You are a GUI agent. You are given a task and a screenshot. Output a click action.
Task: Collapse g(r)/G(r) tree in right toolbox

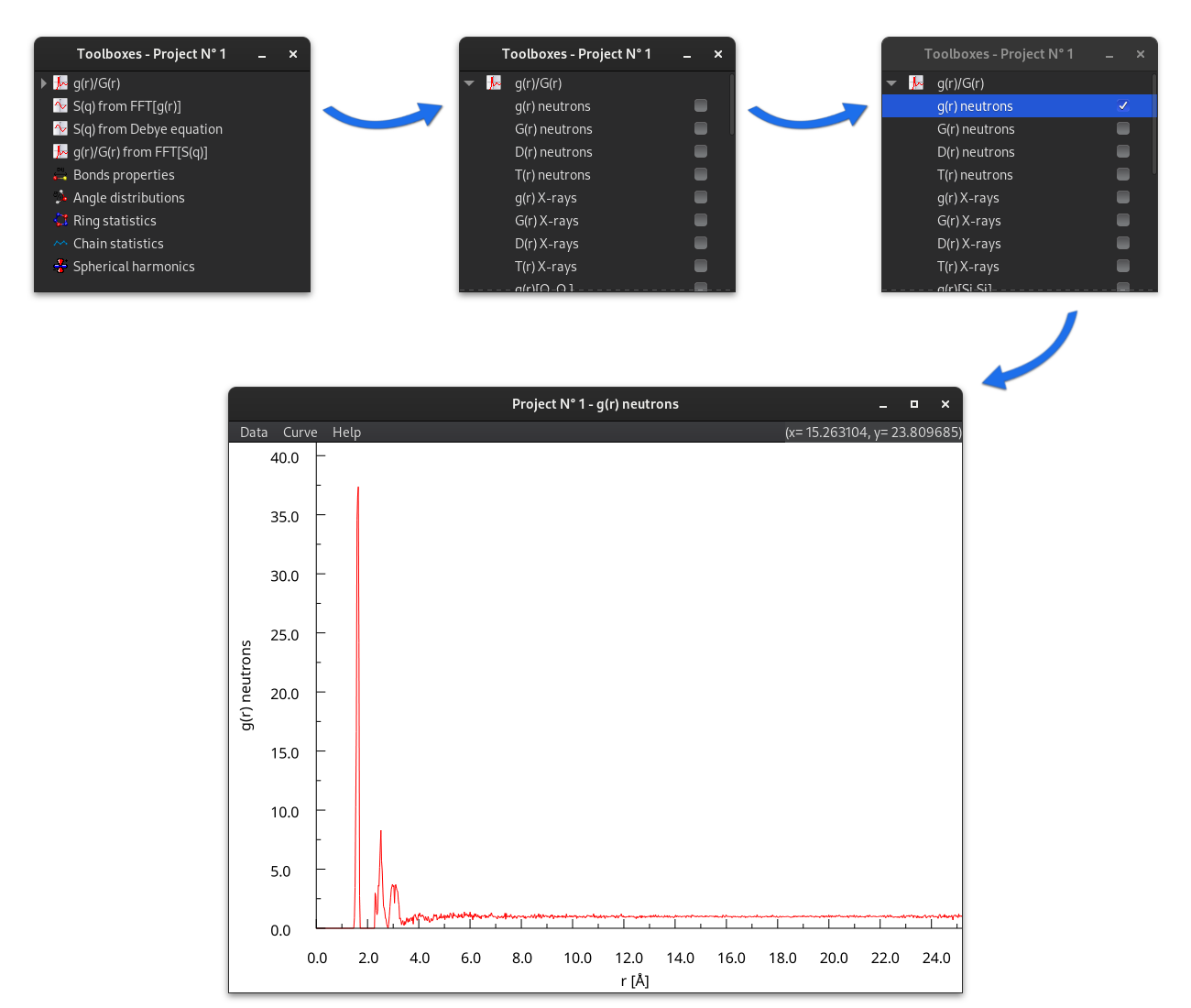[891, 83]
